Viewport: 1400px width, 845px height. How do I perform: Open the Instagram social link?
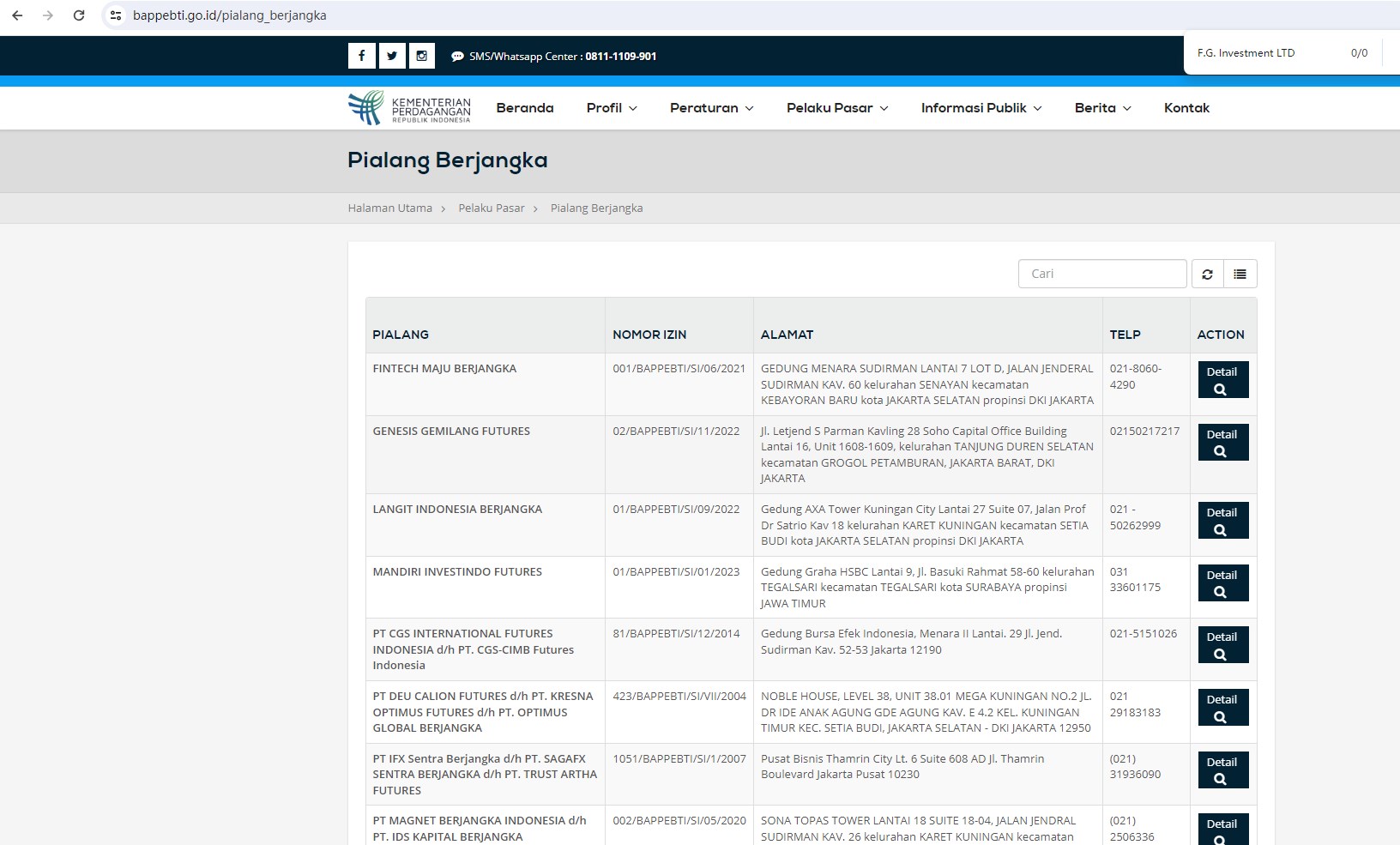(x=421, y=56)
